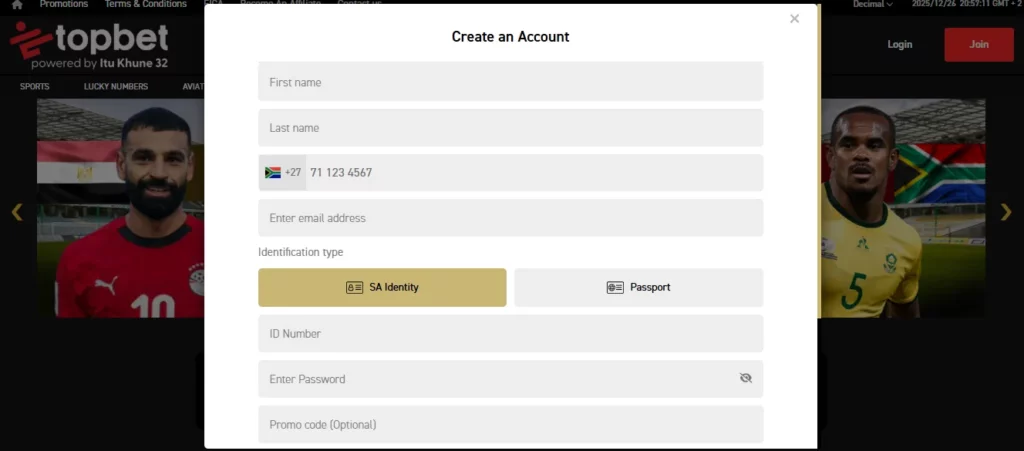Click the First name input field
This screenshot has height=451, width=1024.
510,82
